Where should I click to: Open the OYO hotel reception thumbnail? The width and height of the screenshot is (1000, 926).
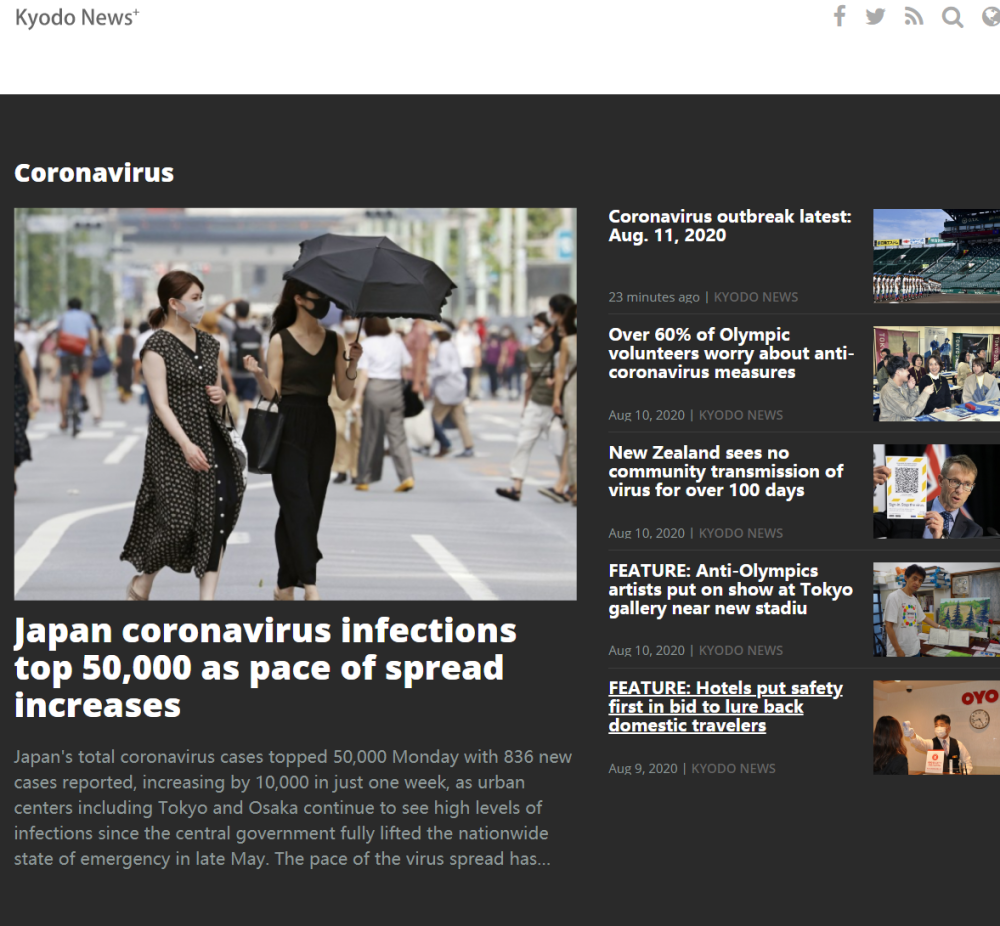[x=936, y=727]
